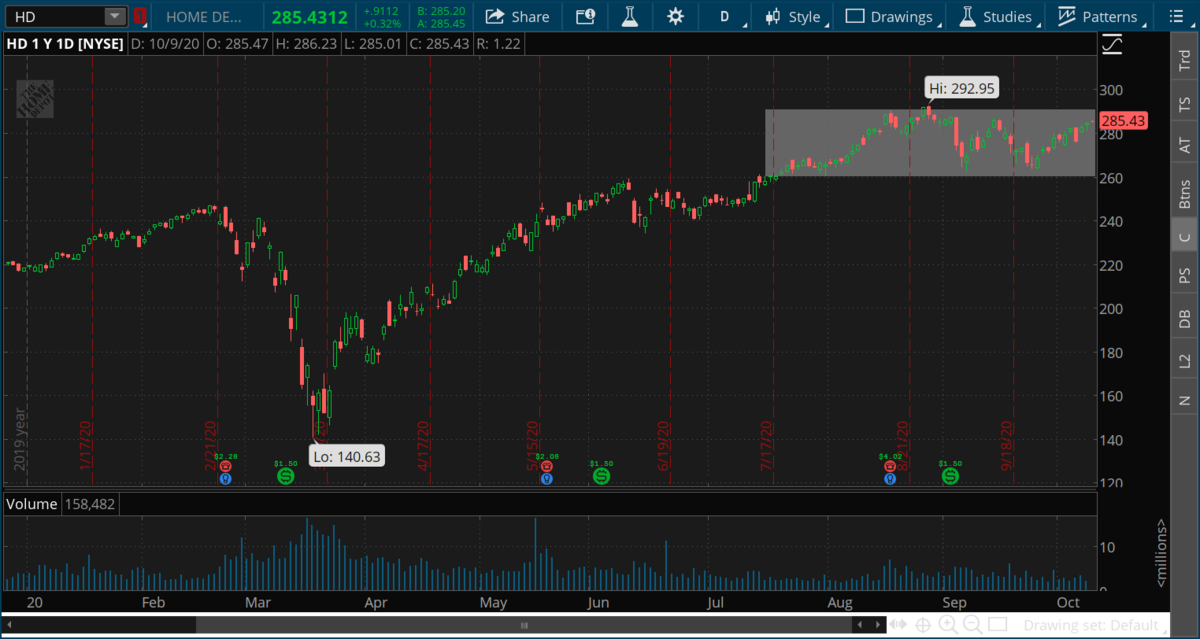
Task: Open the TS sidebar tab
Action: coord(1185,103)
